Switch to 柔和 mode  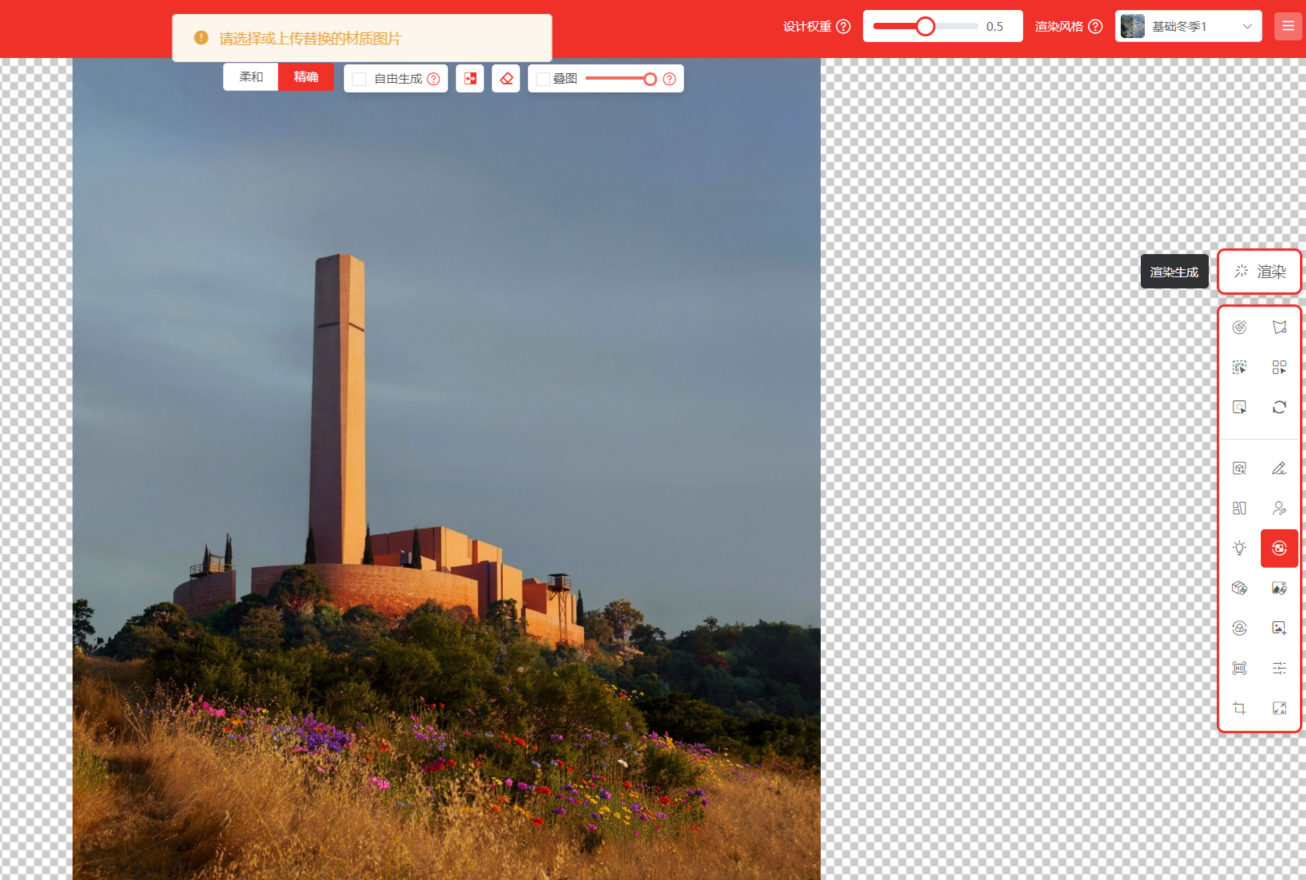pyautogui.click(x=251, y=77)
